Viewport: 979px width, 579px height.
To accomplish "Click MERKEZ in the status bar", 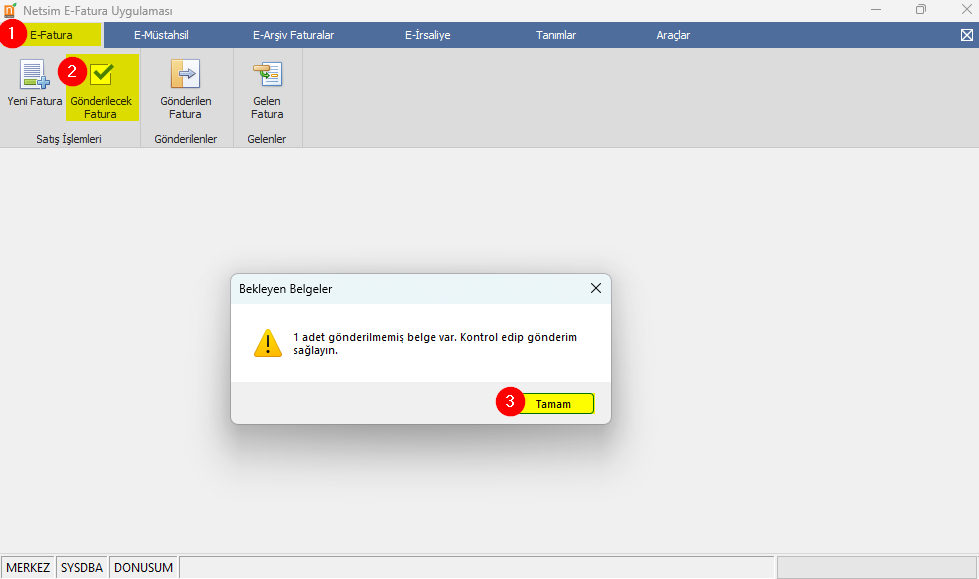I will 28,567.
